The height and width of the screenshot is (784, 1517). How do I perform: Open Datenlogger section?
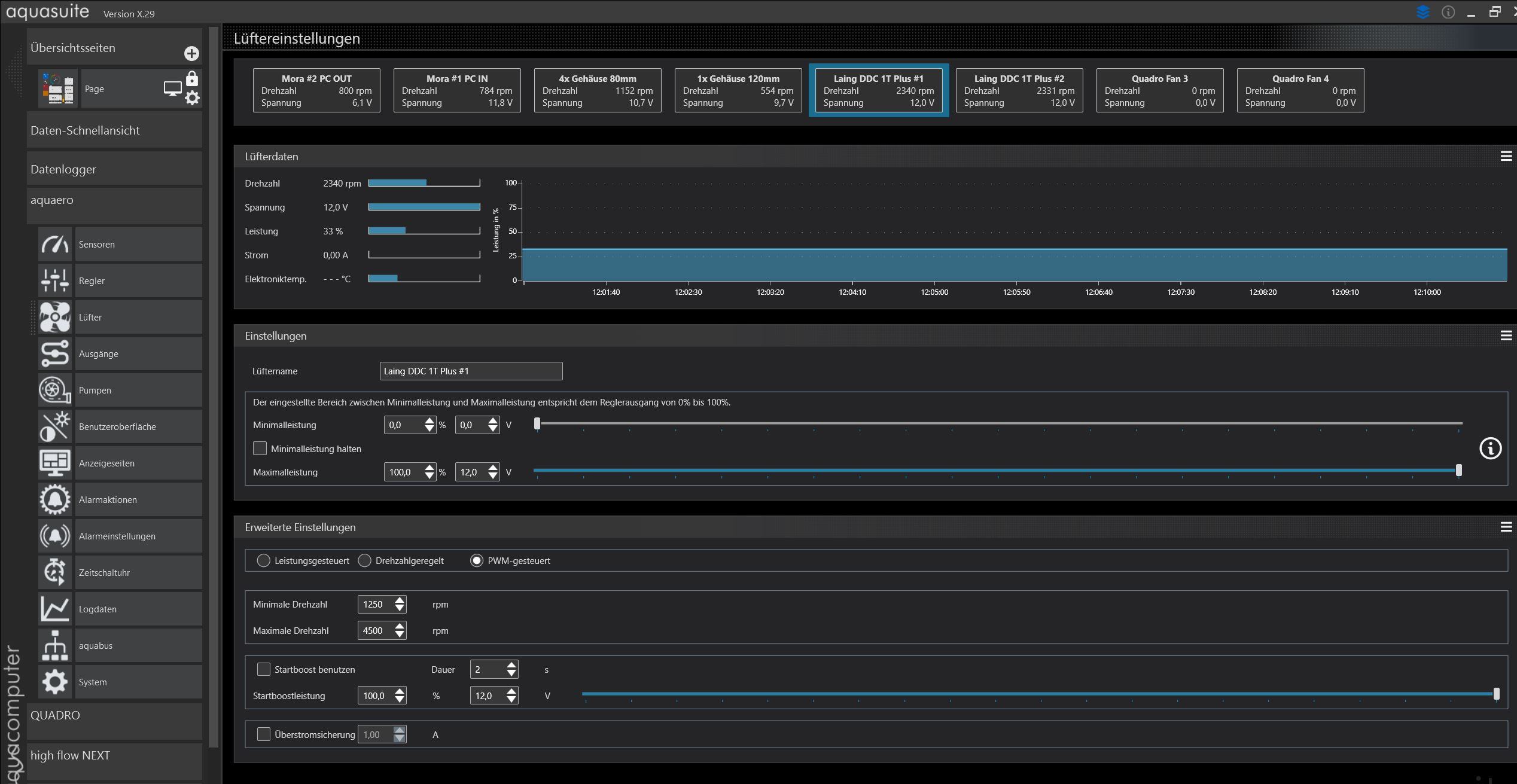(114, 169)
